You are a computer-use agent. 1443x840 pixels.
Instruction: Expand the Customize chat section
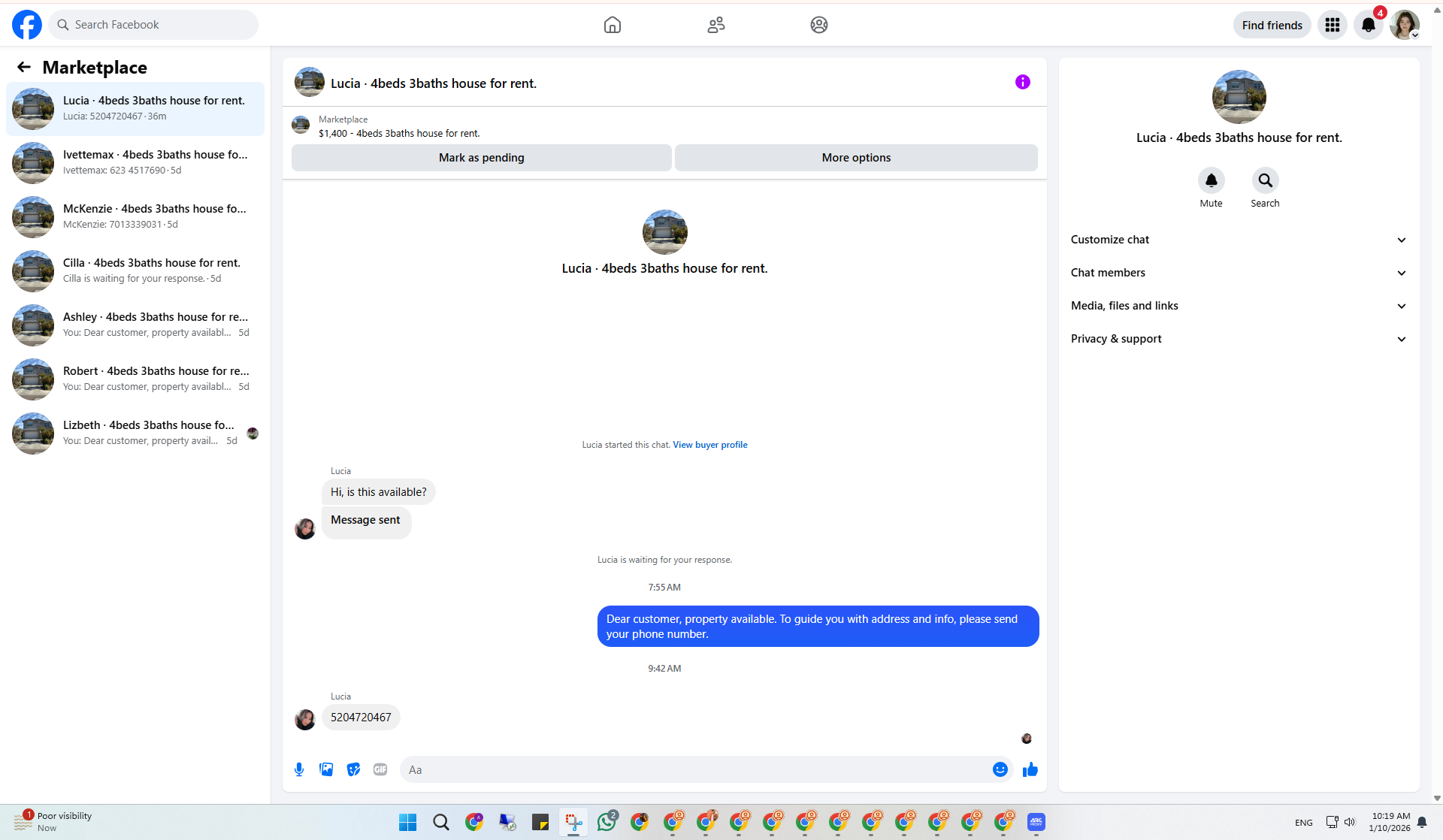(x=1239, y=240)
